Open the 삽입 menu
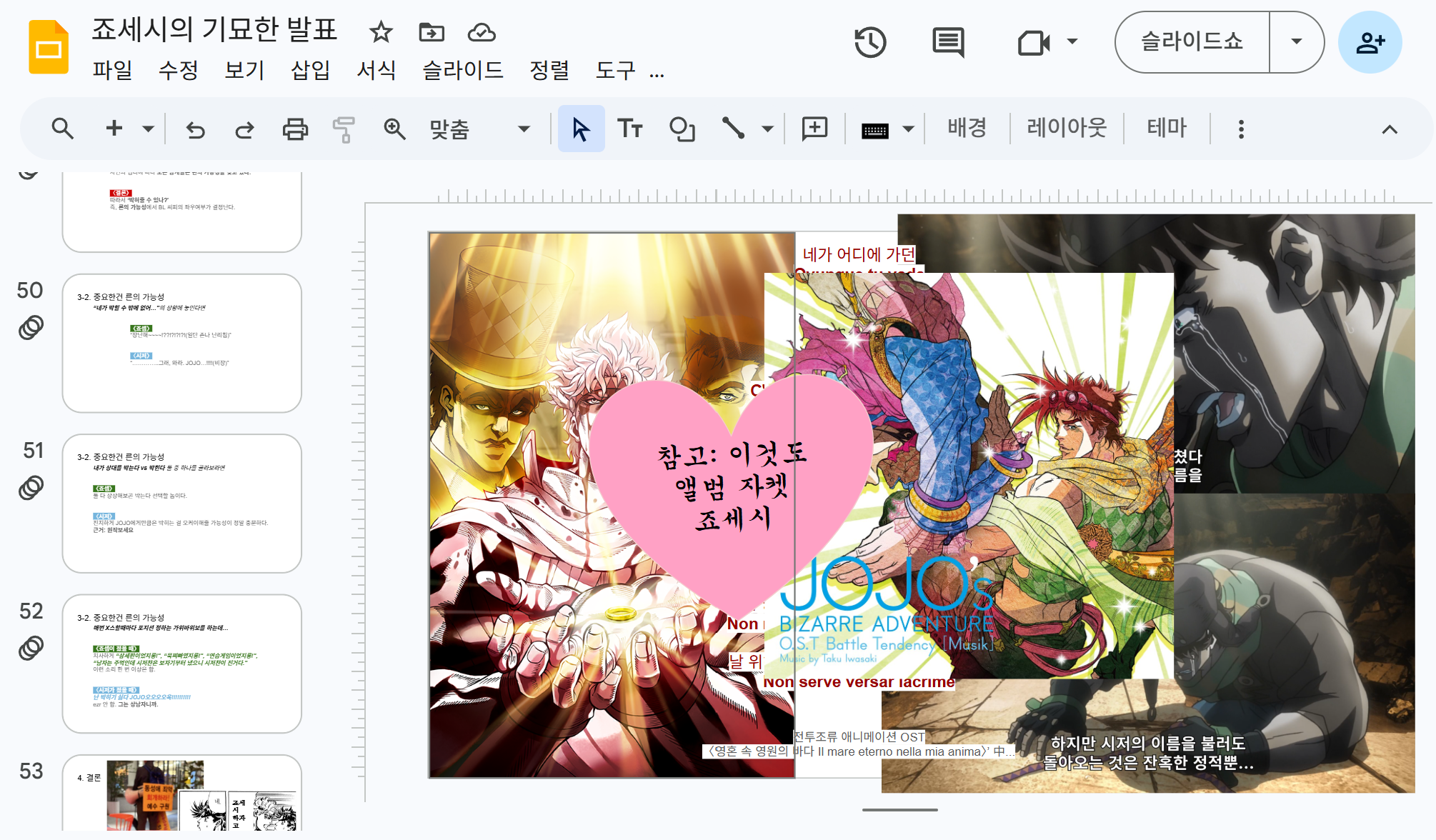The height and width of the screenshot is (840, 1436). (x=310, y=70)
